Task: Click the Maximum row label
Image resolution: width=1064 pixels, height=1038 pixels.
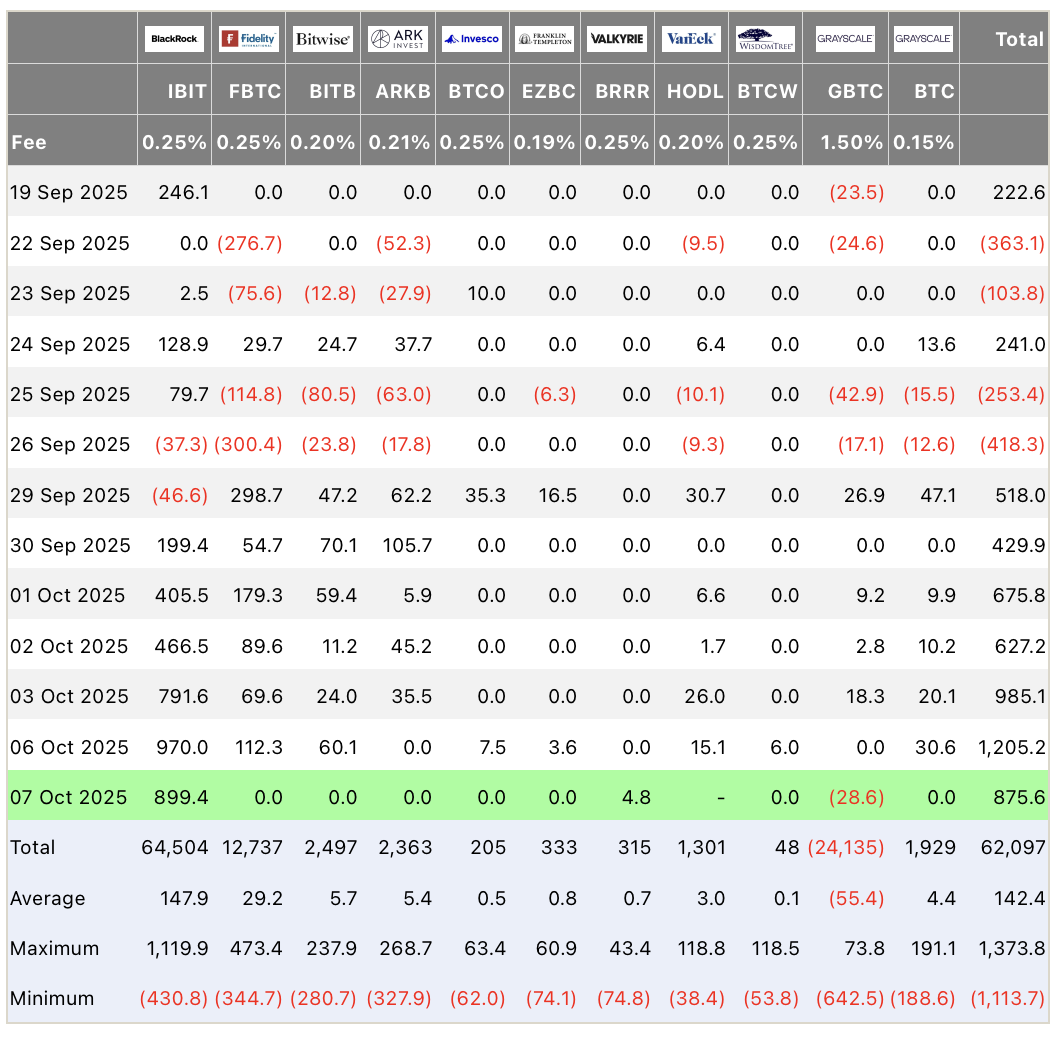Action: 54,948
